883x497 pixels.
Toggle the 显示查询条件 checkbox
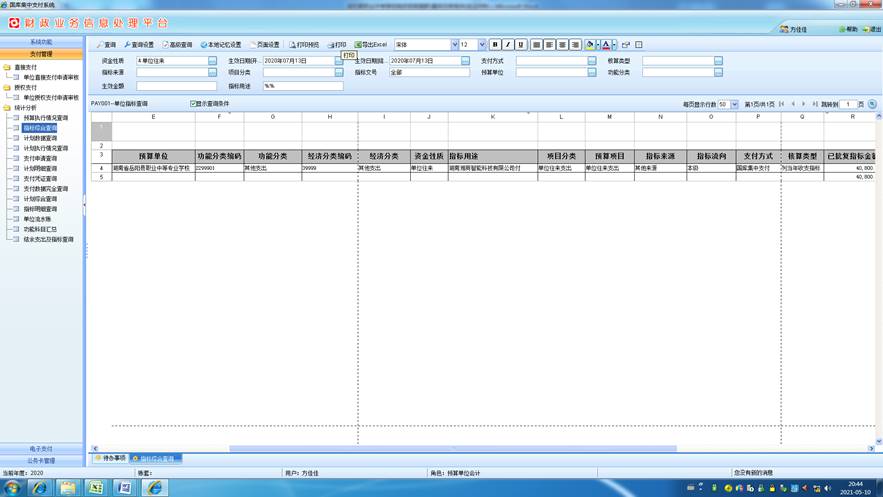(193, 104)
